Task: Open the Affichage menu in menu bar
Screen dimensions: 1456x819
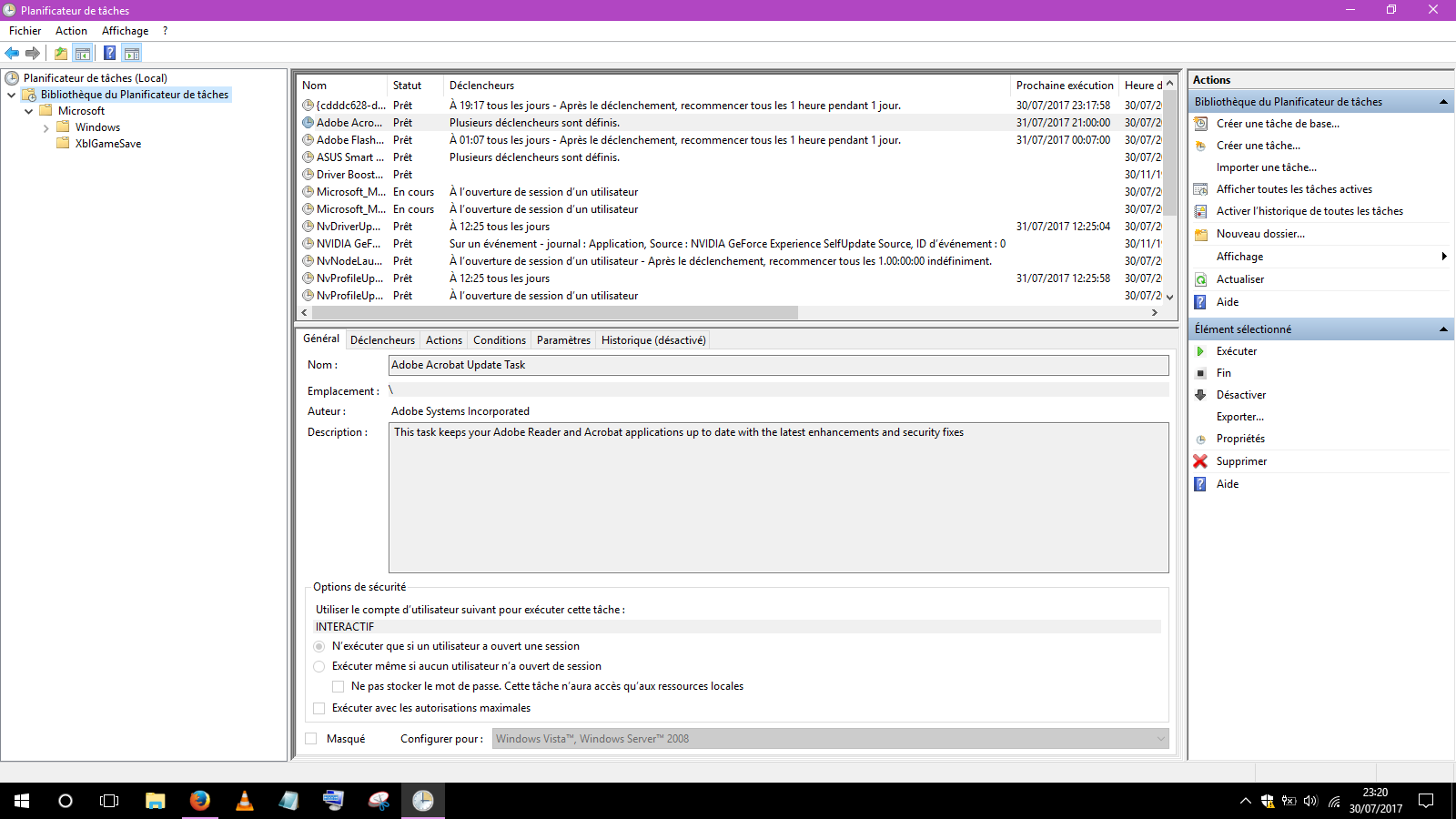Action: pos(125,31)
